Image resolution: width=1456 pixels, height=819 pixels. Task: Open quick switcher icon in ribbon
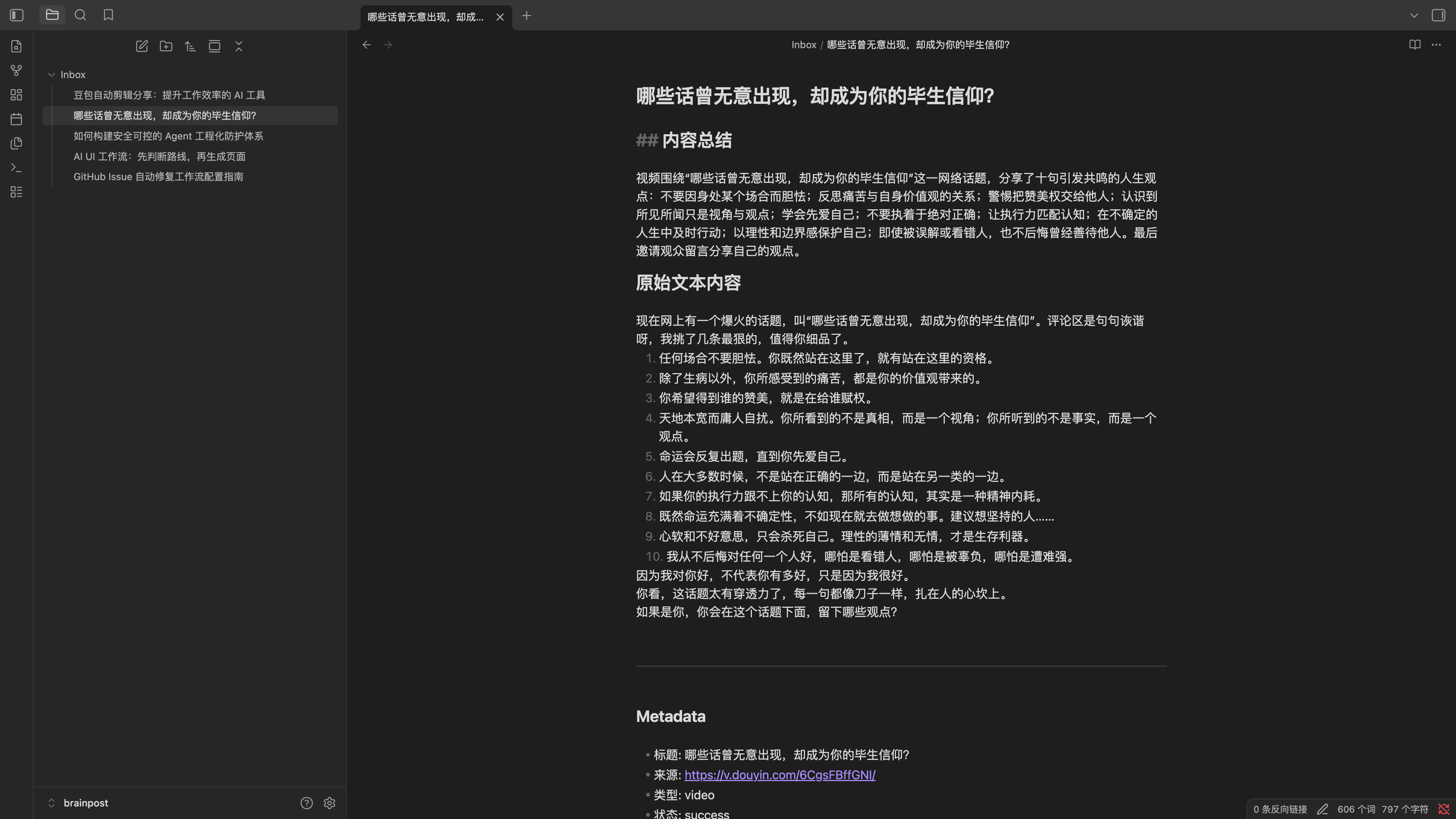(16, 46)
